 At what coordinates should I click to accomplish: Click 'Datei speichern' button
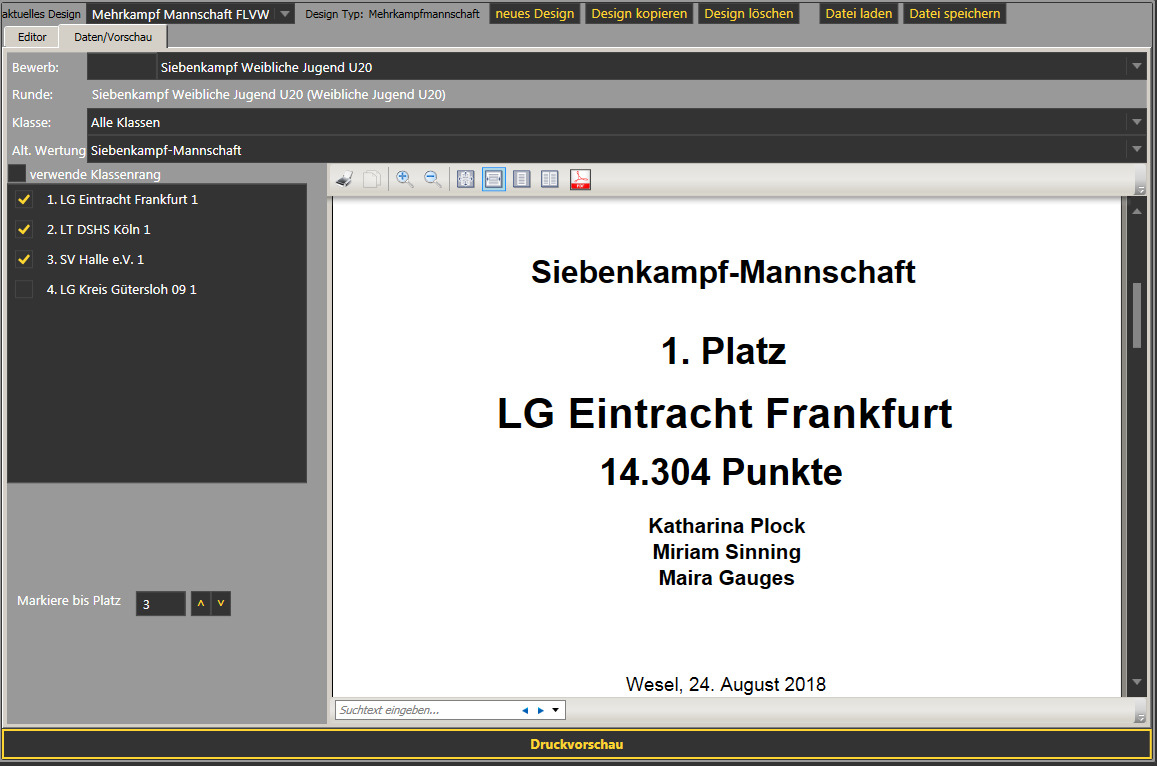coord(955,14)
